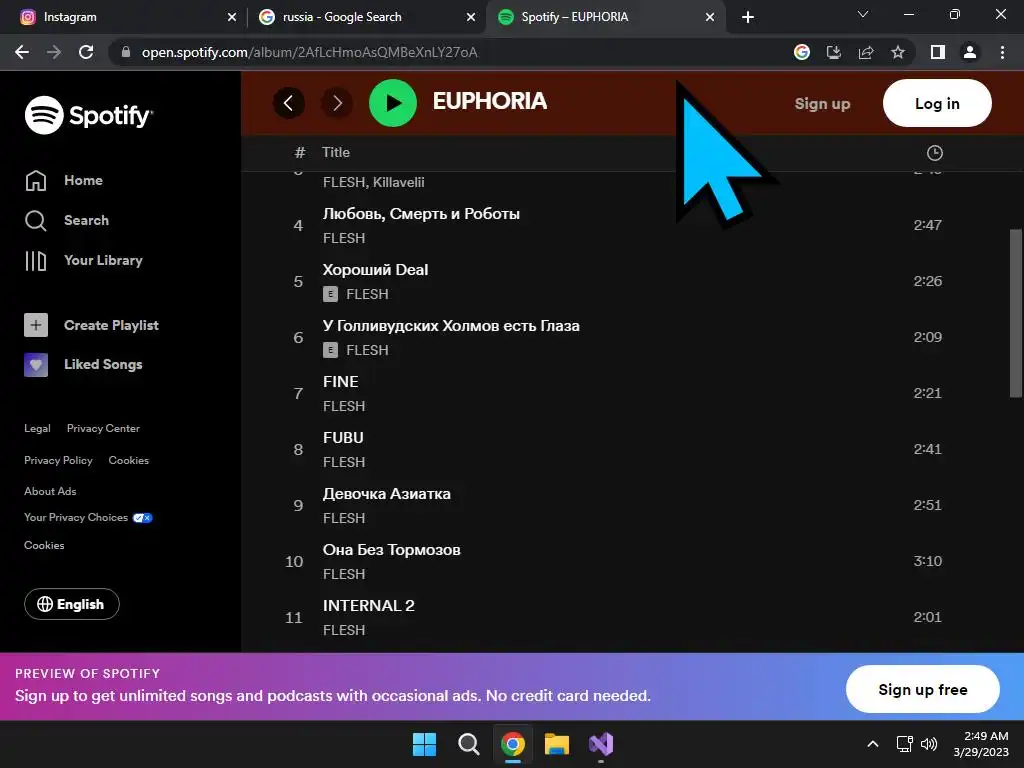Close the russia Google Search tab
The height and width of the screenshot is (768, 1024).
click(471, 17)
